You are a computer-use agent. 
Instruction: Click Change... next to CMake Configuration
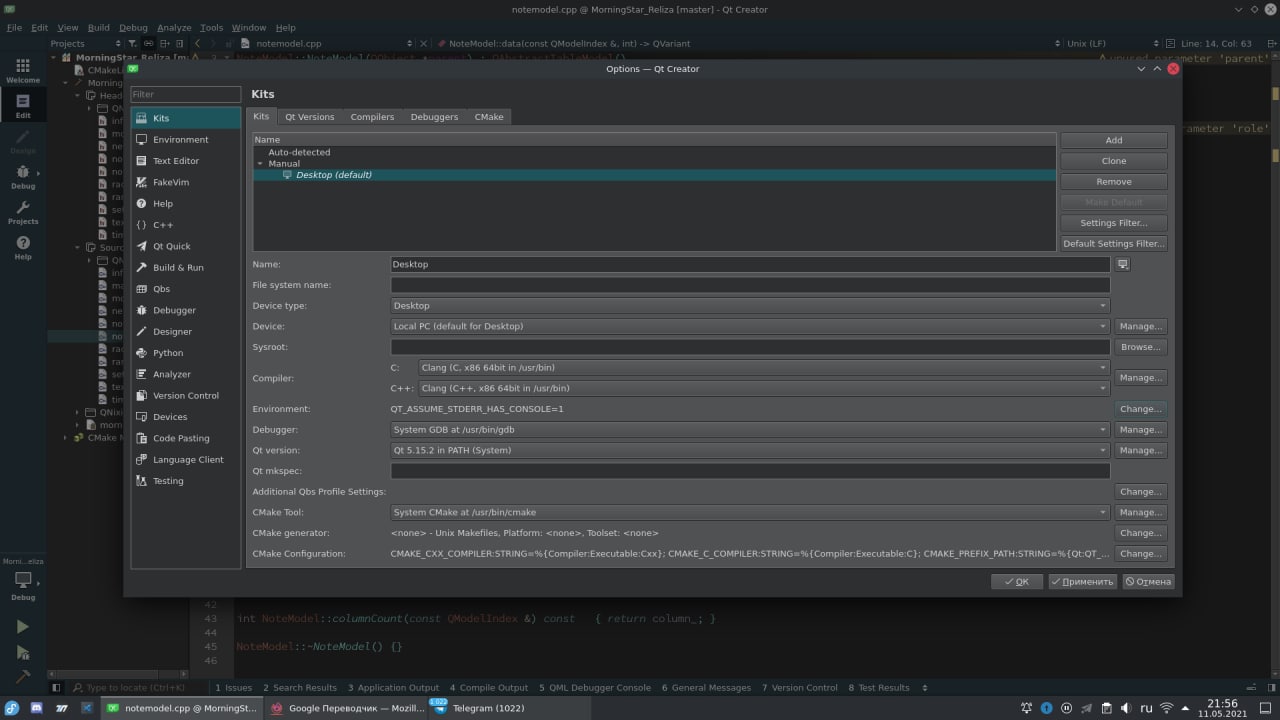(x=1140, y=553)
